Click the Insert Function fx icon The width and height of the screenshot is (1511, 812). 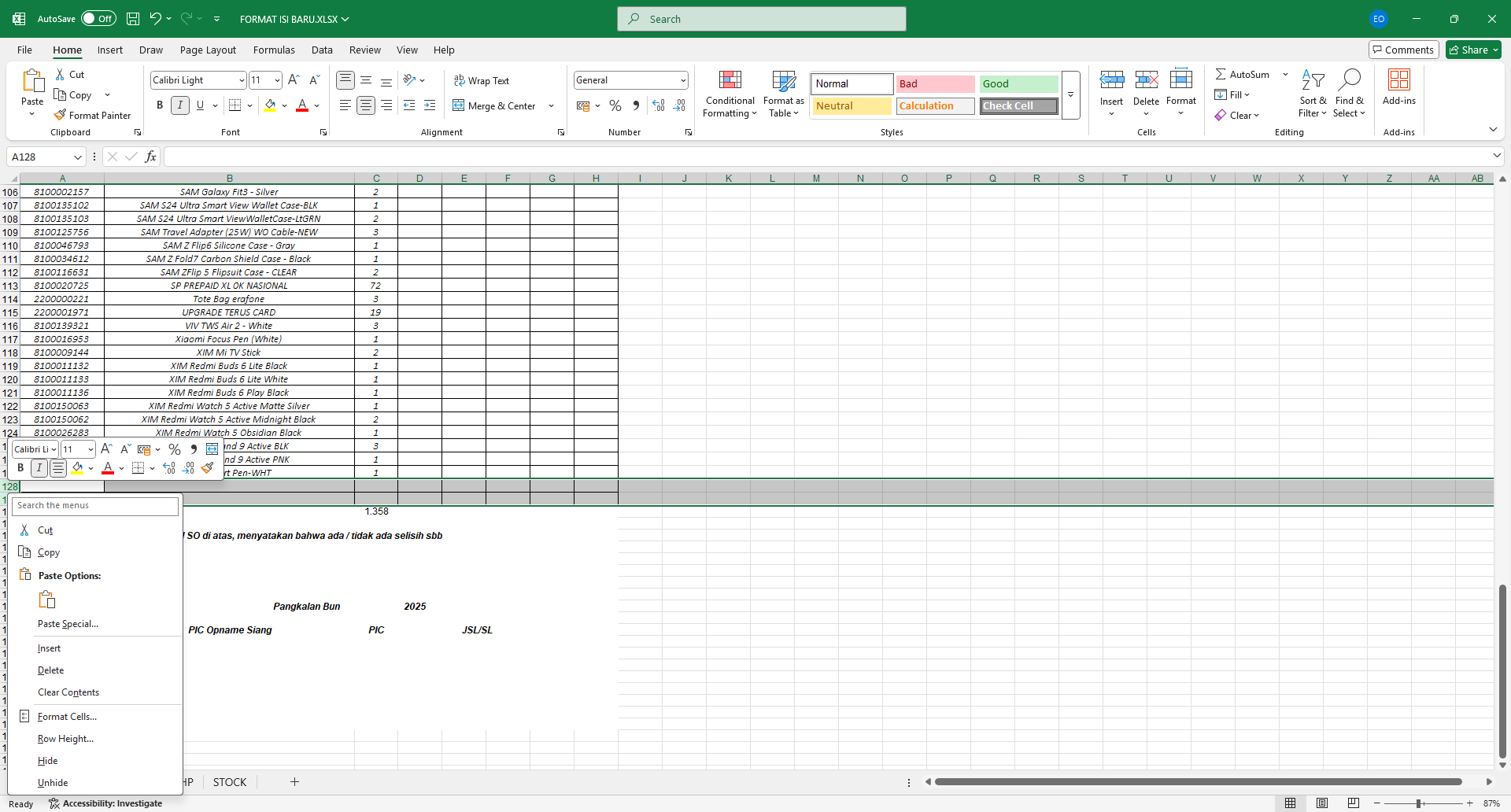click(150, 157)
